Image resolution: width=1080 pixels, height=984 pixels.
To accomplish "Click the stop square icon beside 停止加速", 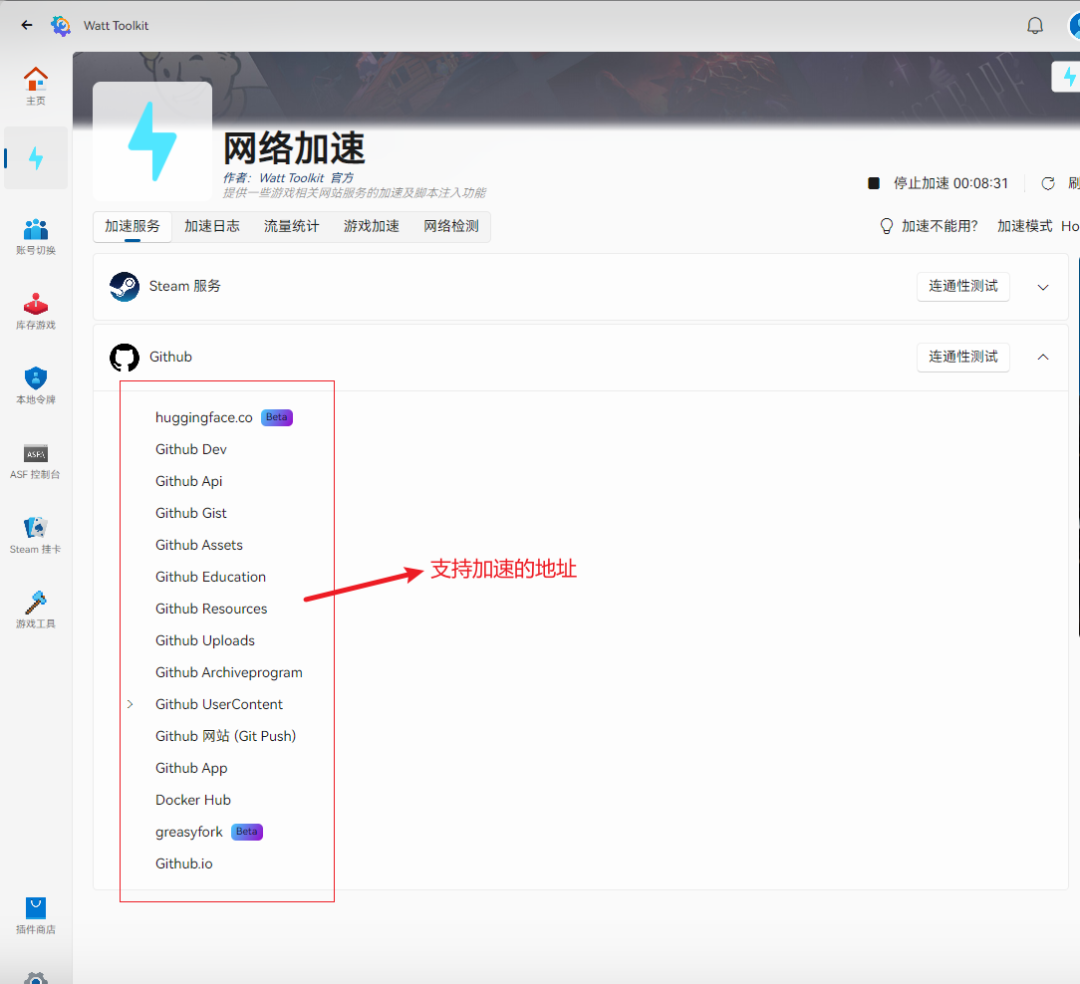I will (x=873, y=183).
